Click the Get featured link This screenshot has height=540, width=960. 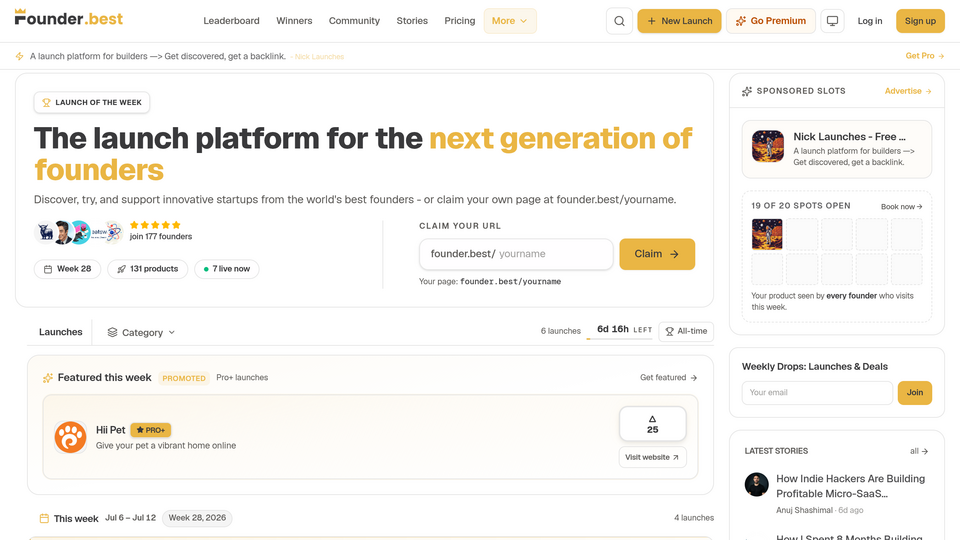tap(669, 378)
